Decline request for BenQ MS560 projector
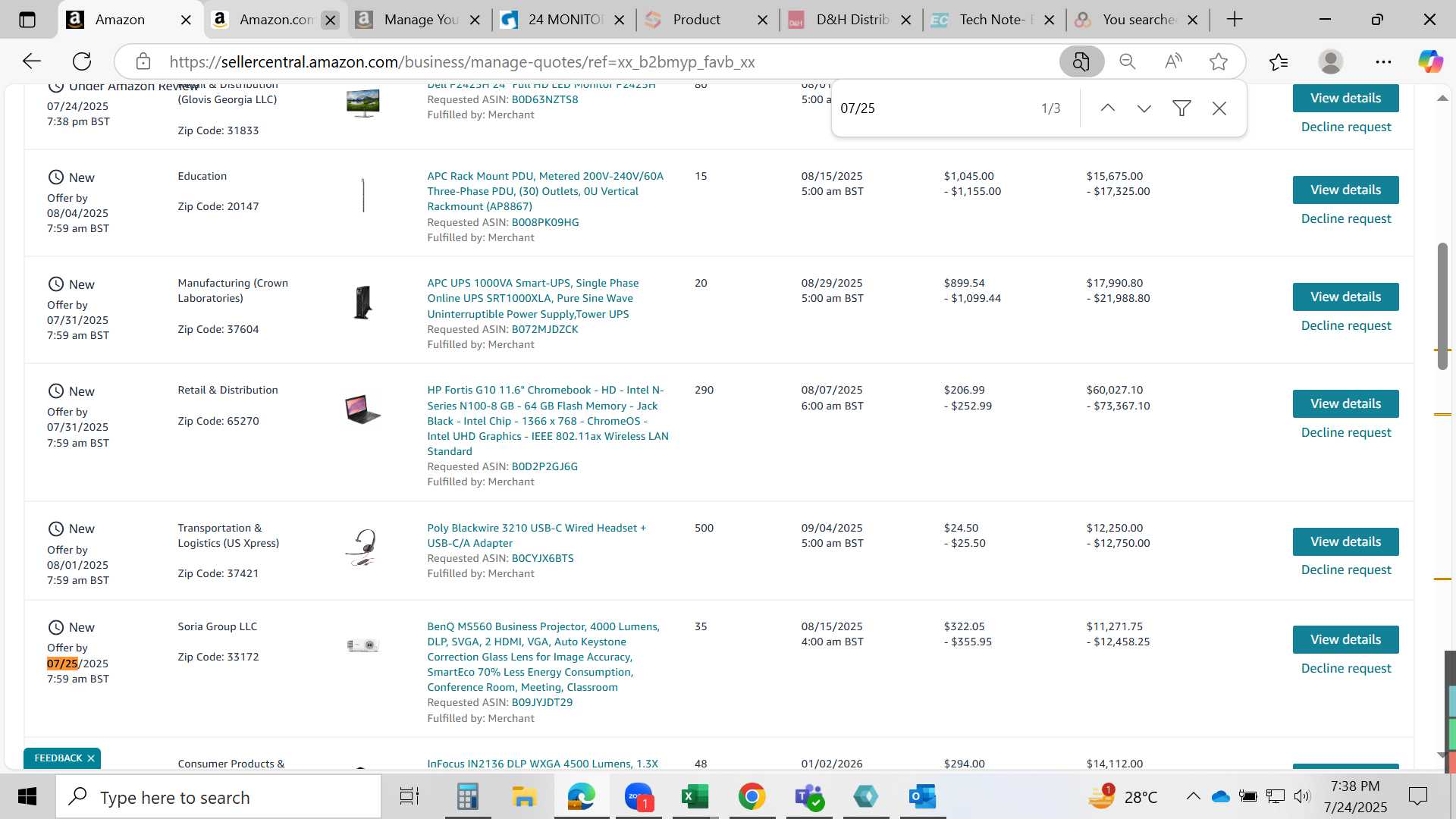 pyautogui.click(x=1346, y=668)
